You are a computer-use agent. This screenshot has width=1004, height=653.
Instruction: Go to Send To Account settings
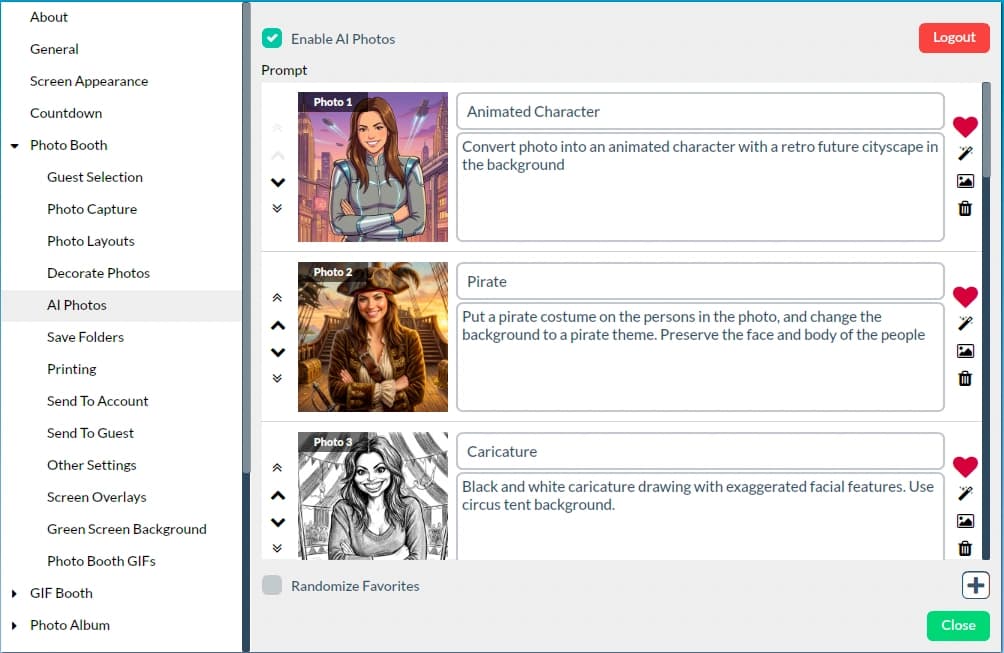point(97,401)
